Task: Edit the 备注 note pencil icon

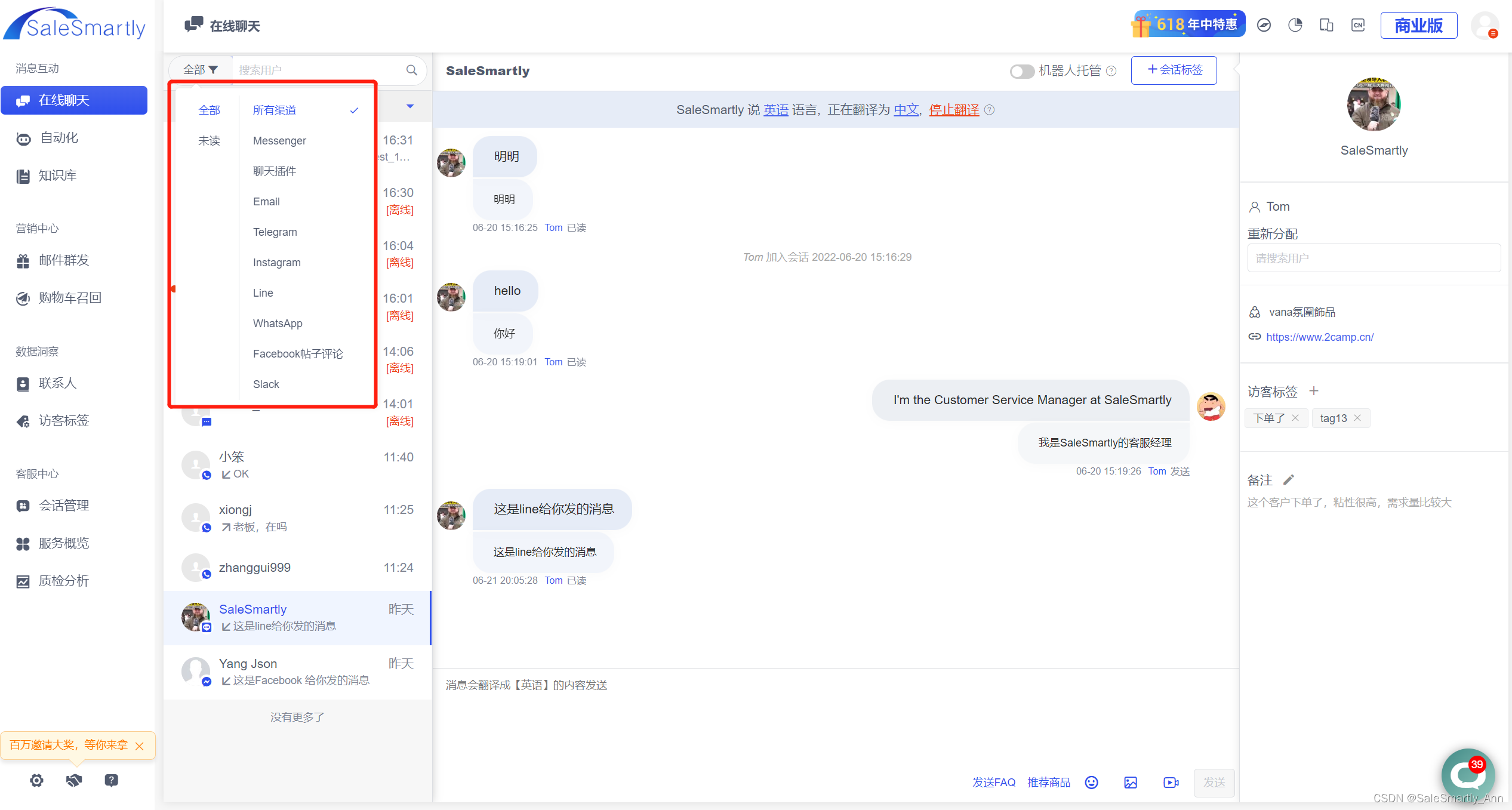Action: point(1289,480)
